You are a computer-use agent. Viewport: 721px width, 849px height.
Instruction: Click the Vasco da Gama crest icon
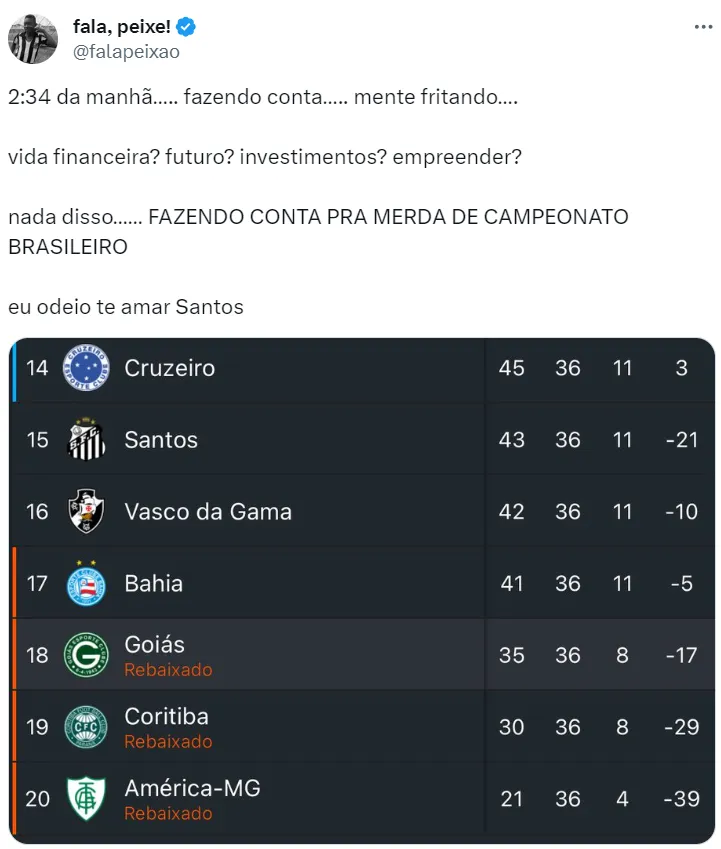(86, 512)
